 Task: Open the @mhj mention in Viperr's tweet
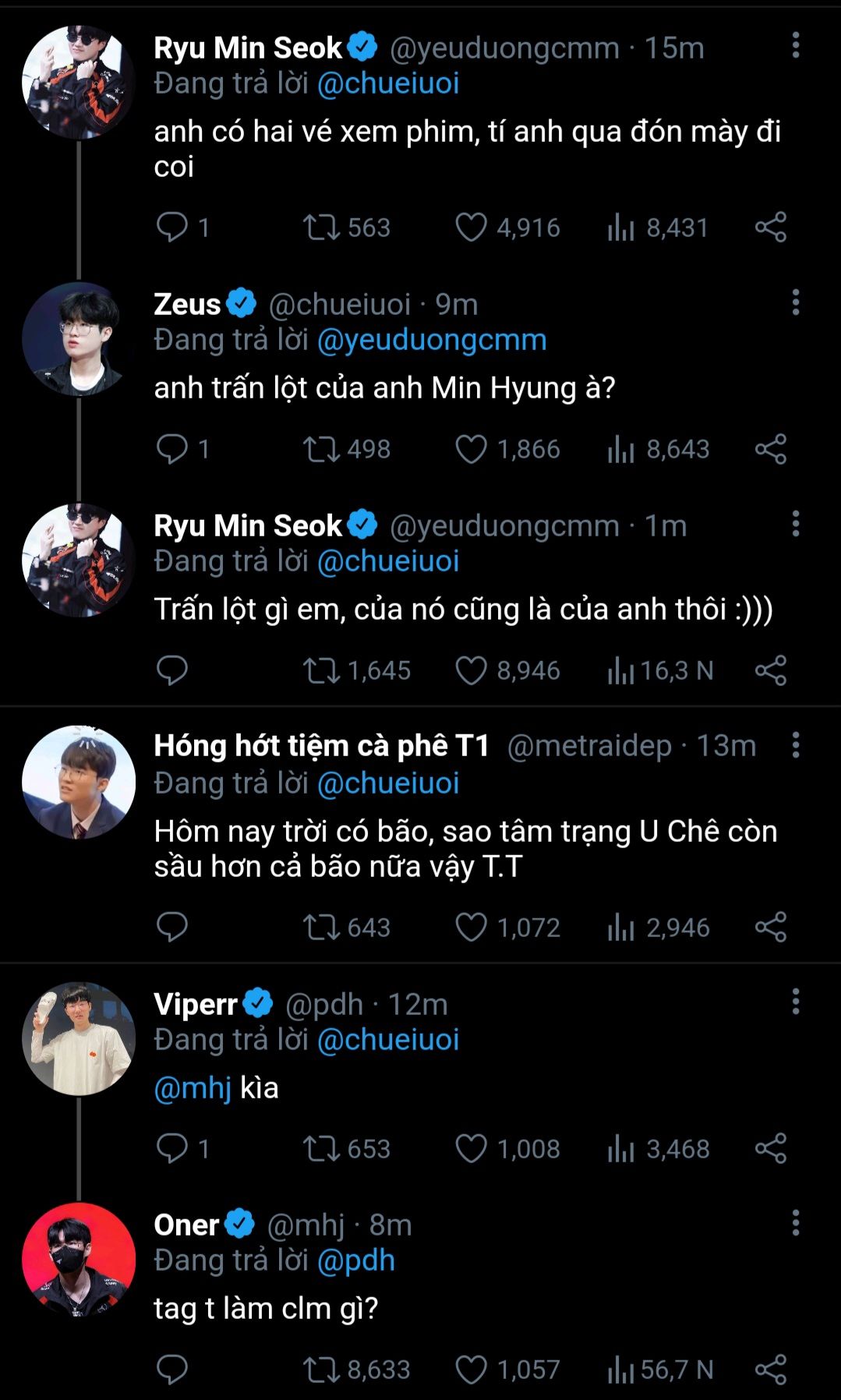click(x=193, y=1087)
